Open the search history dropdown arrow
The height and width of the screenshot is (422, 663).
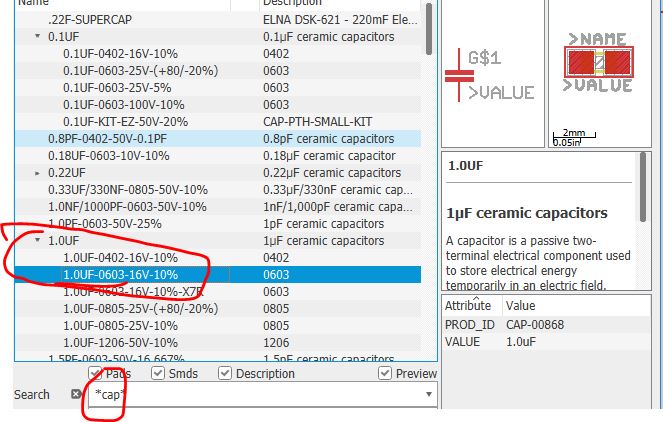429,395
